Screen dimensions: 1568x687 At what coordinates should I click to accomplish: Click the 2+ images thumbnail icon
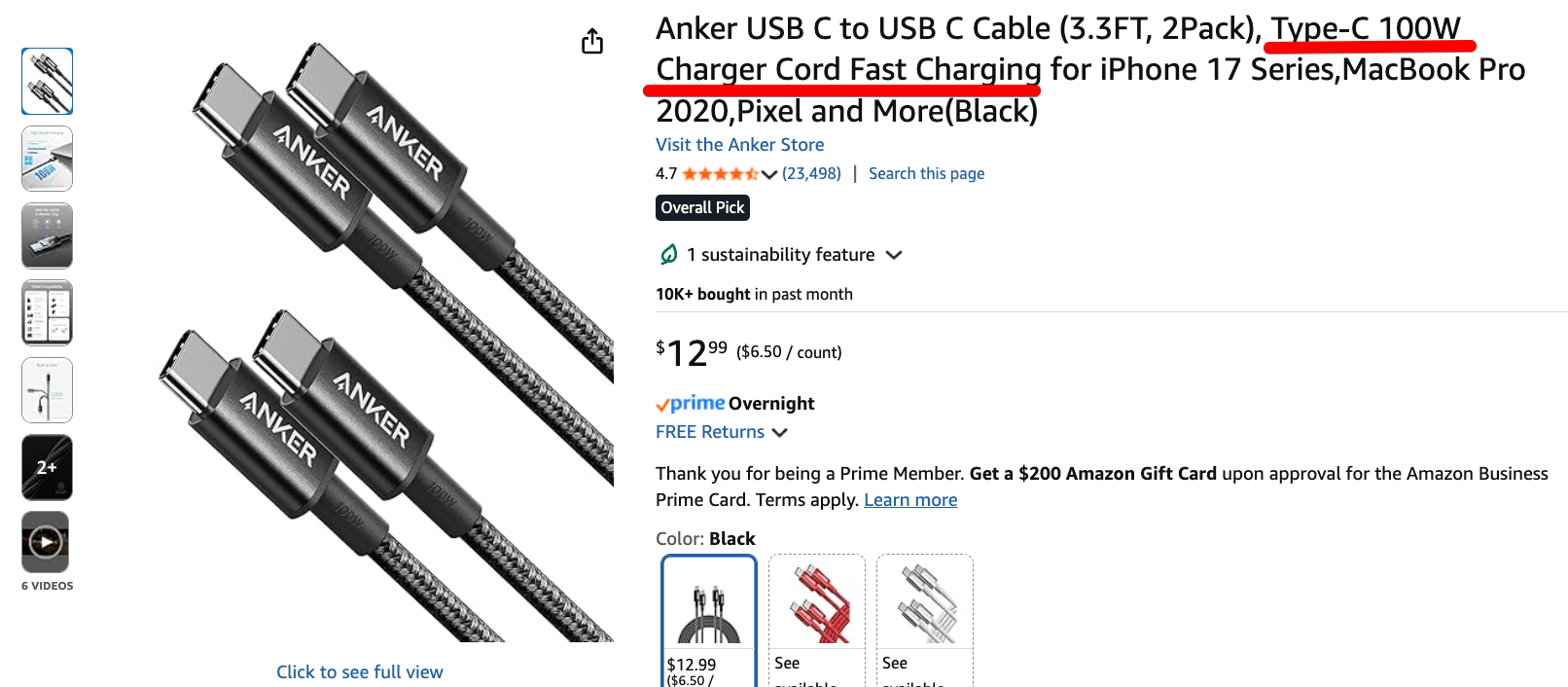46,468
